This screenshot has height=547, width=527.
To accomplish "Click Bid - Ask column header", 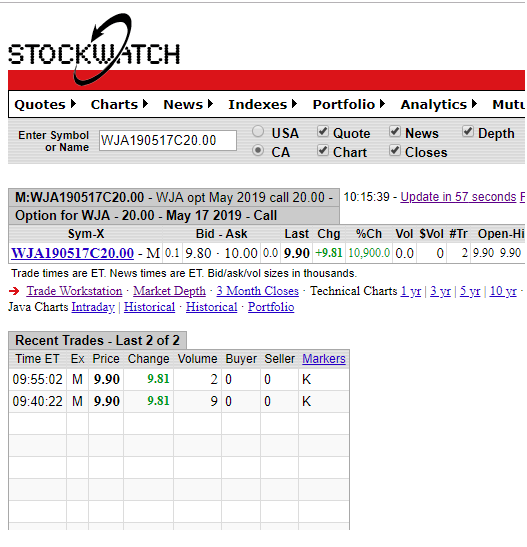I will 221,234.
